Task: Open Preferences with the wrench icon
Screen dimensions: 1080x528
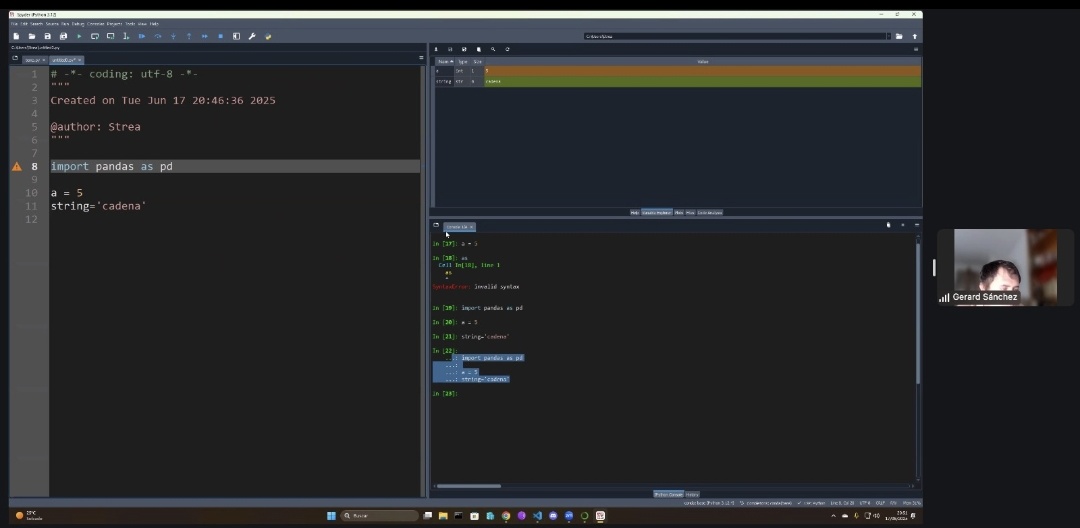Action: pos(252,36)
